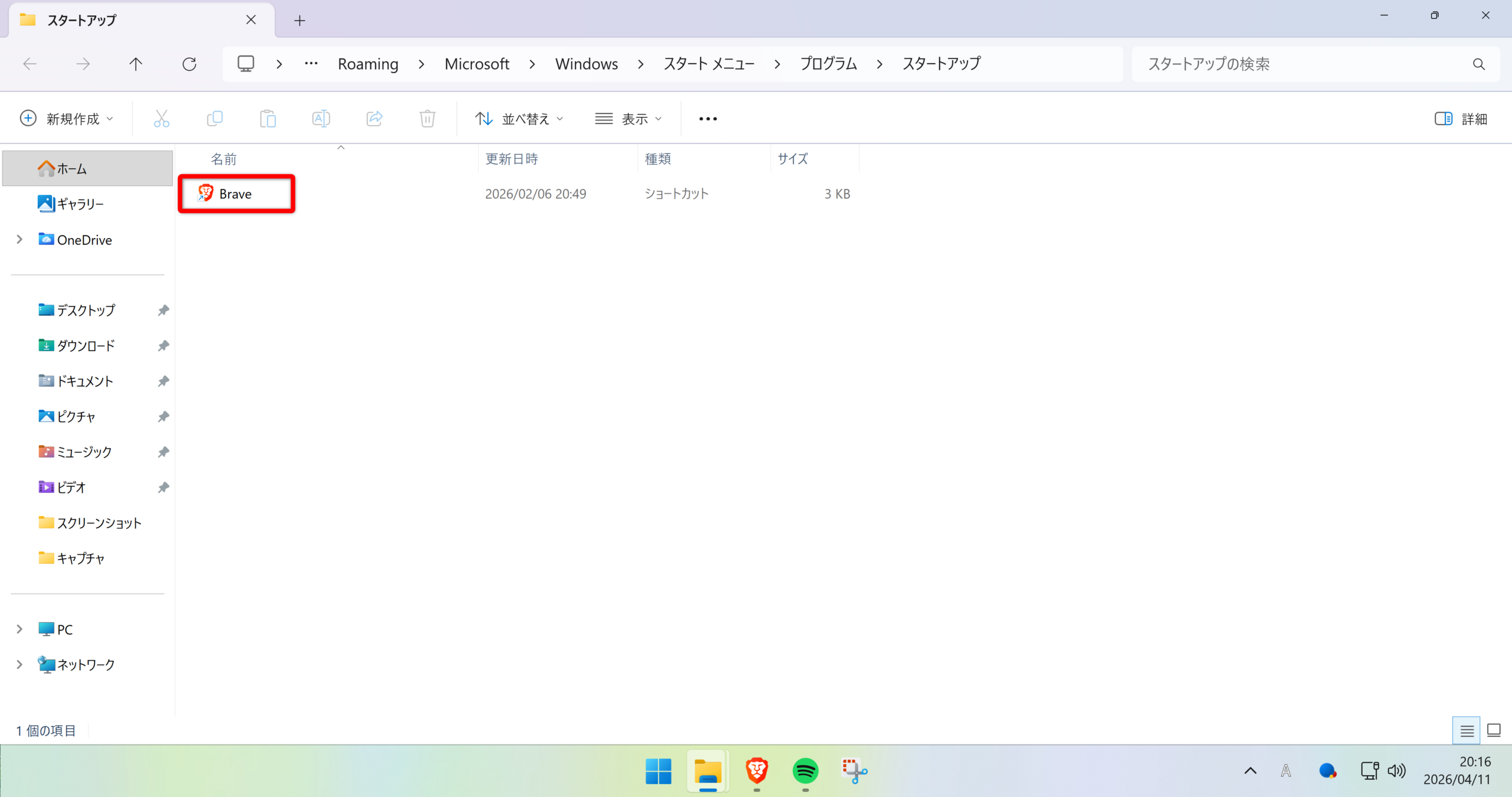Open Spotify from the taskbar

pos(805,770)
